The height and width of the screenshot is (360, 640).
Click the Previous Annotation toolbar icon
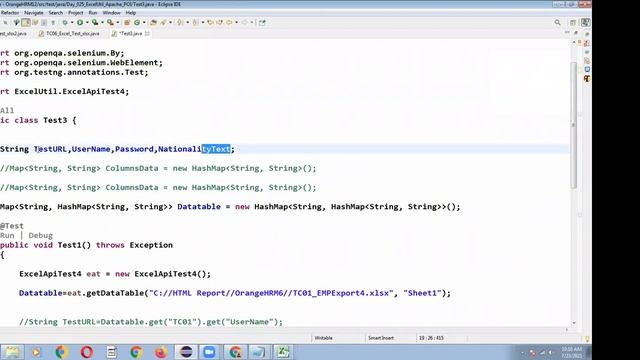[196, 22]
